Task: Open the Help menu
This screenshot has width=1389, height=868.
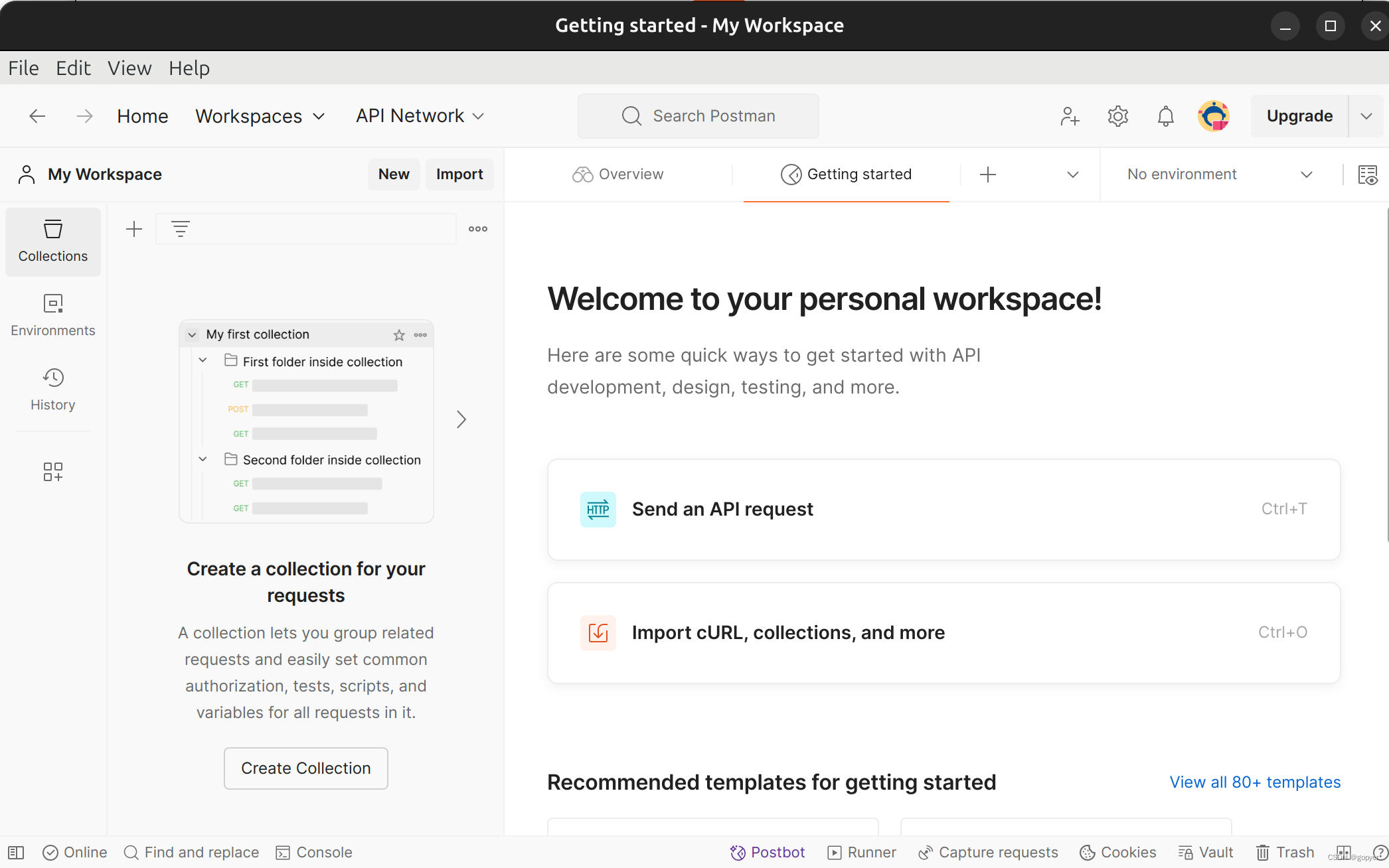Action: click(x=189, y=68)
